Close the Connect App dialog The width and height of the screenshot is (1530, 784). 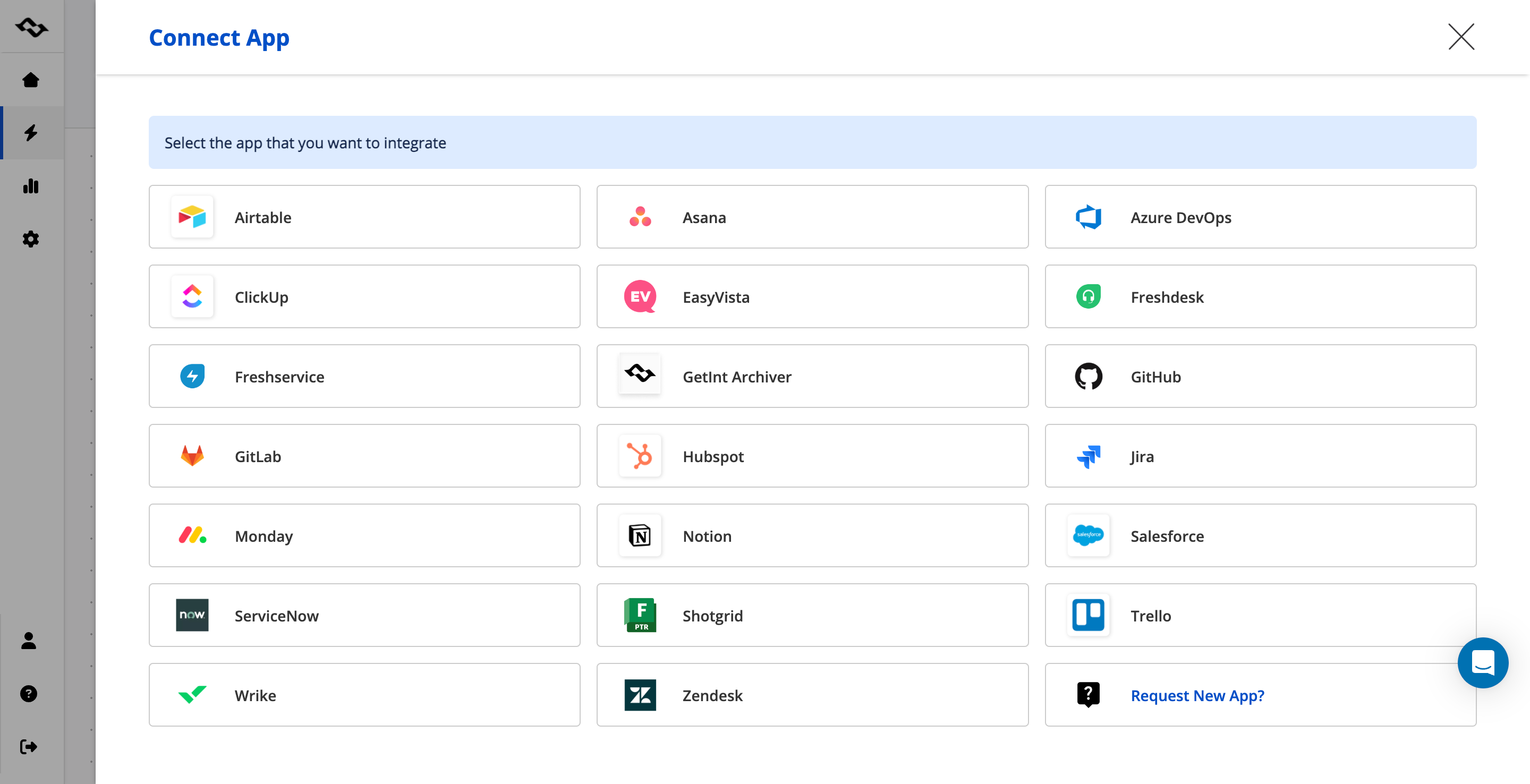pyautogui.click(x=1461, y=37)
